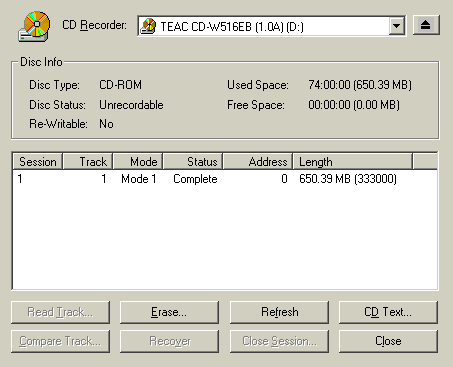Image resolution: width=453 pixels, height=367 pixels.
Task: Sort by the Status column header
Action: point(193,162)
